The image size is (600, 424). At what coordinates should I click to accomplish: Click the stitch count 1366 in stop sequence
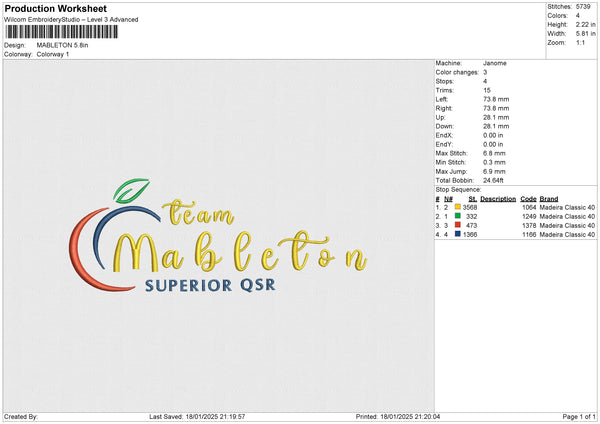pyautogui.click(x=470, y=234)
